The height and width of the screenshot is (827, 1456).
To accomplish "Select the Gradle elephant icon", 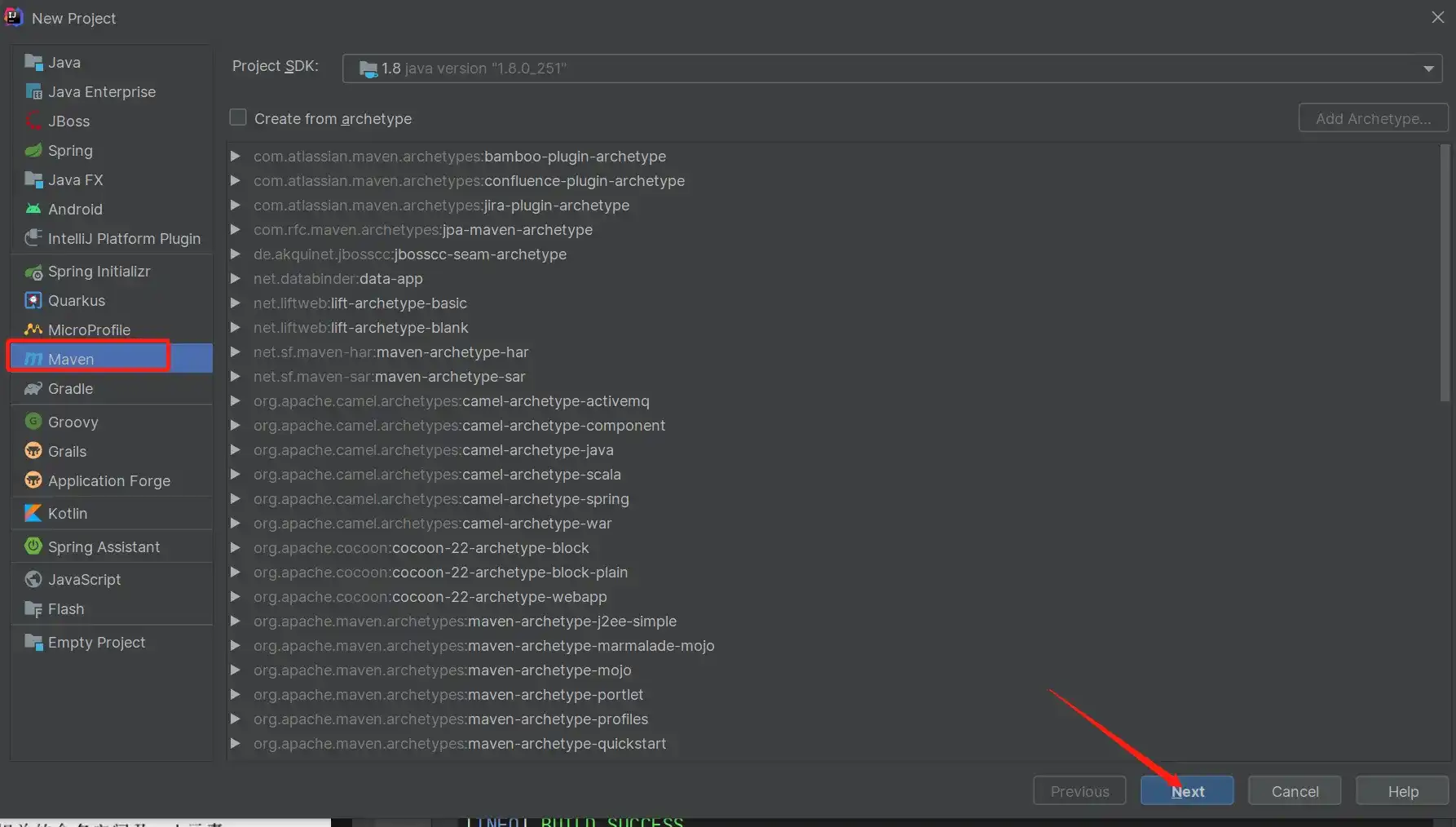I will (x=33, y=388).
